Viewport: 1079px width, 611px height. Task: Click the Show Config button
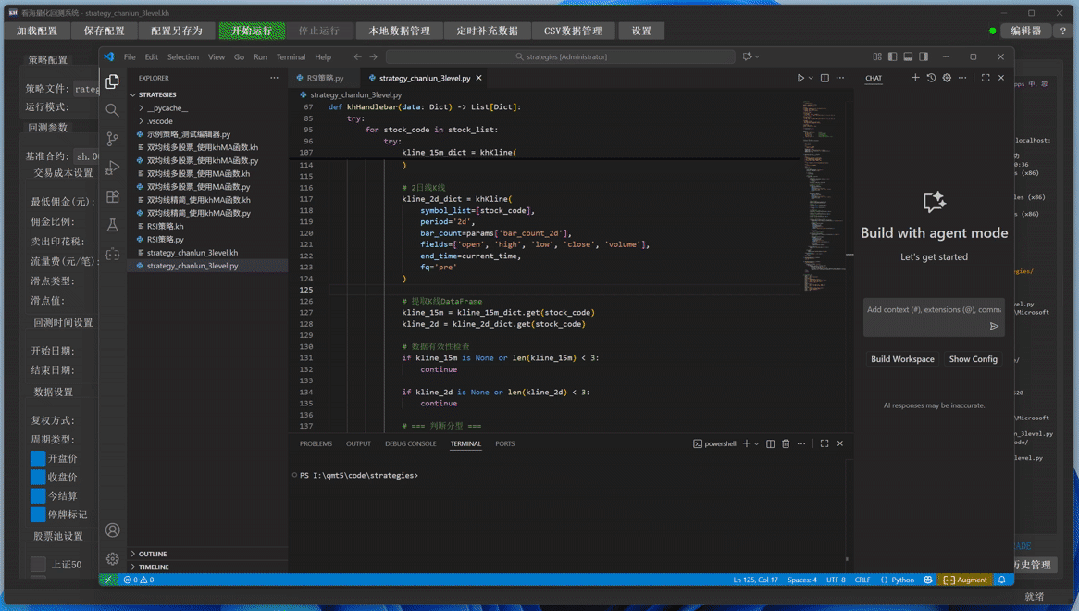[x=973, y=359]
